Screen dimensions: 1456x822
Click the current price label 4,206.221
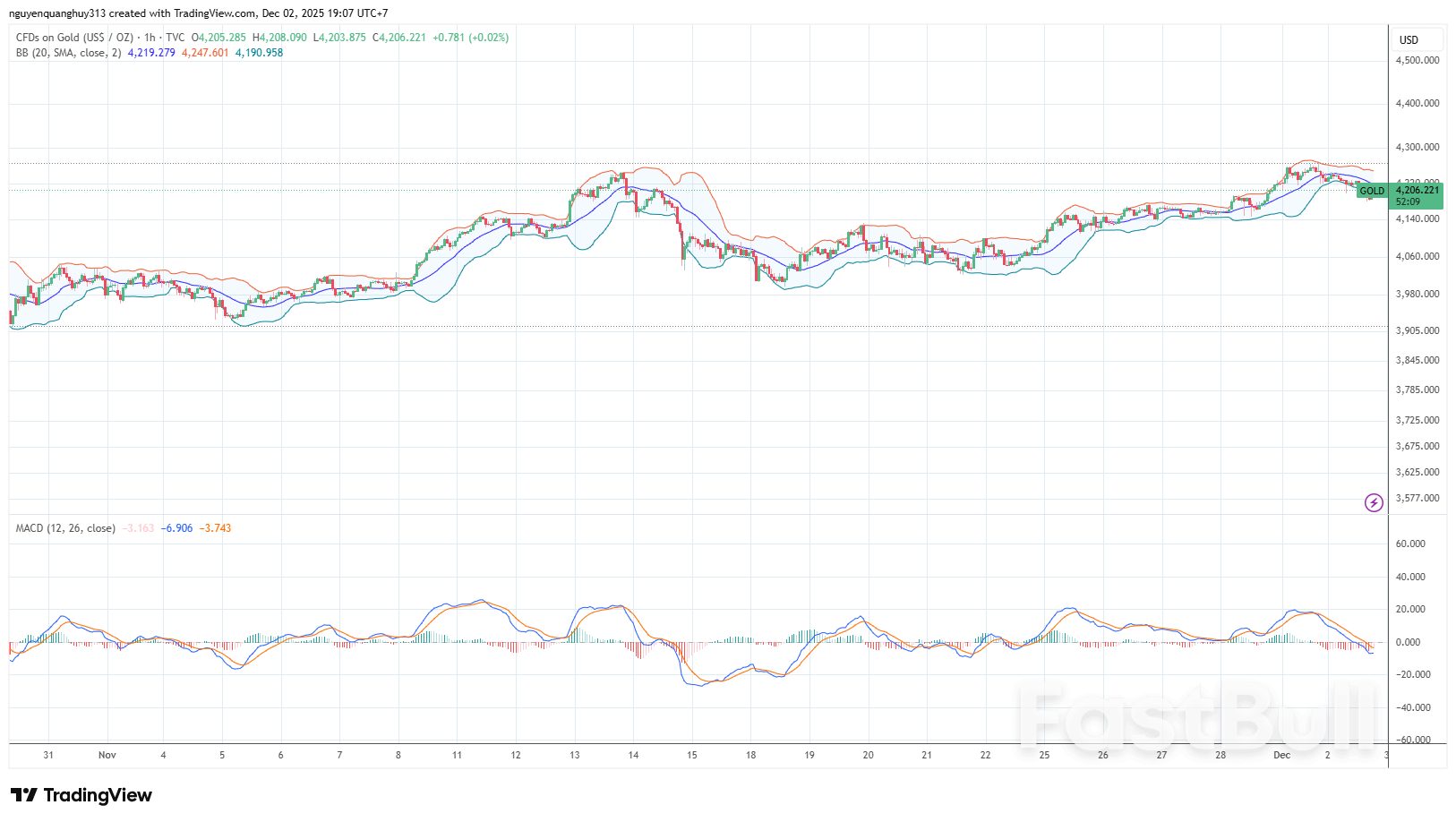coord(1417,190)
